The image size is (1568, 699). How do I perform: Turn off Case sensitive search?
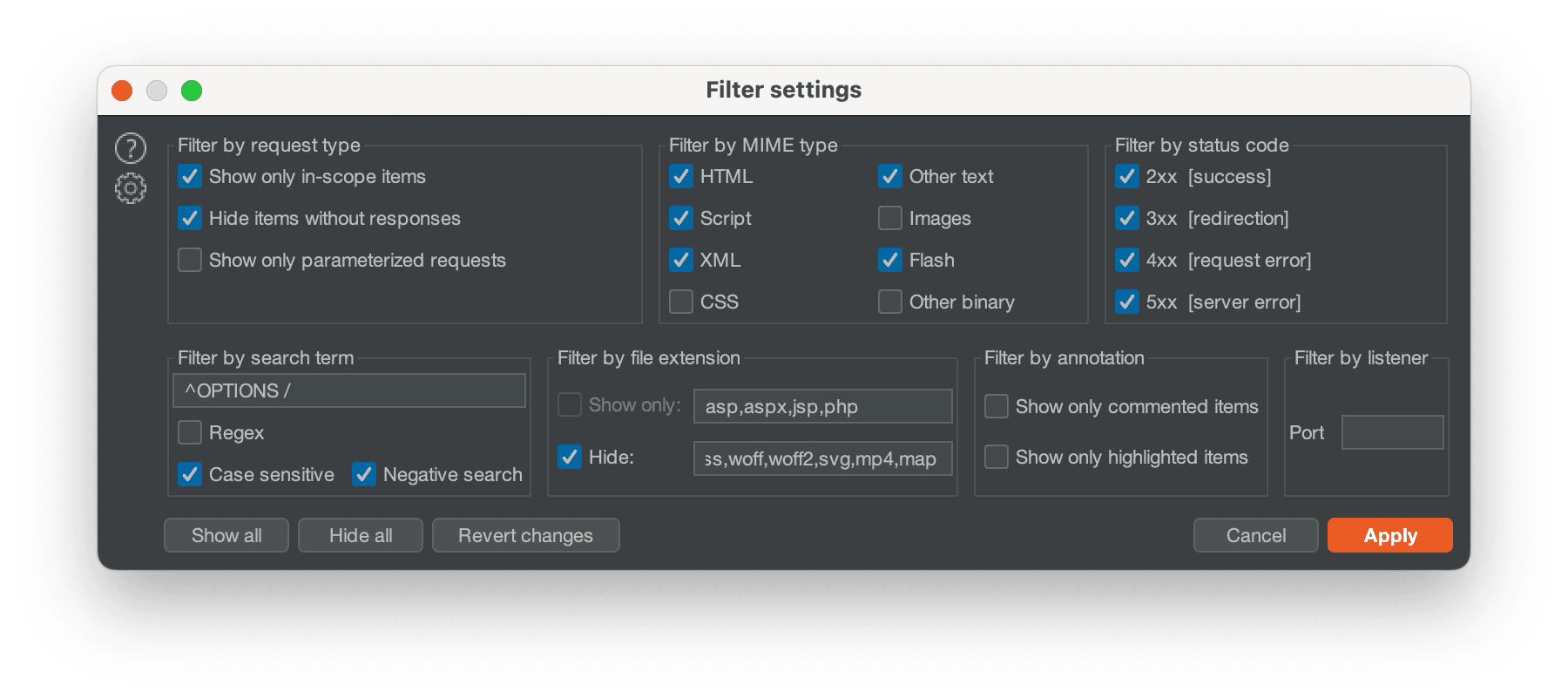tap(190, 475)
